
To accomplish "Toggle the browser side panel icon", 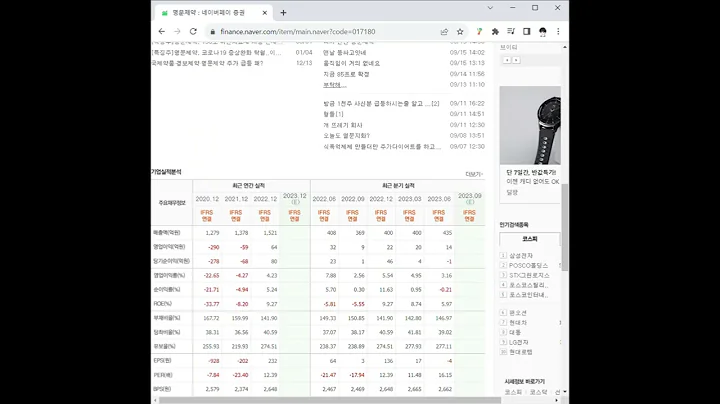I will [x=527, y=32].
